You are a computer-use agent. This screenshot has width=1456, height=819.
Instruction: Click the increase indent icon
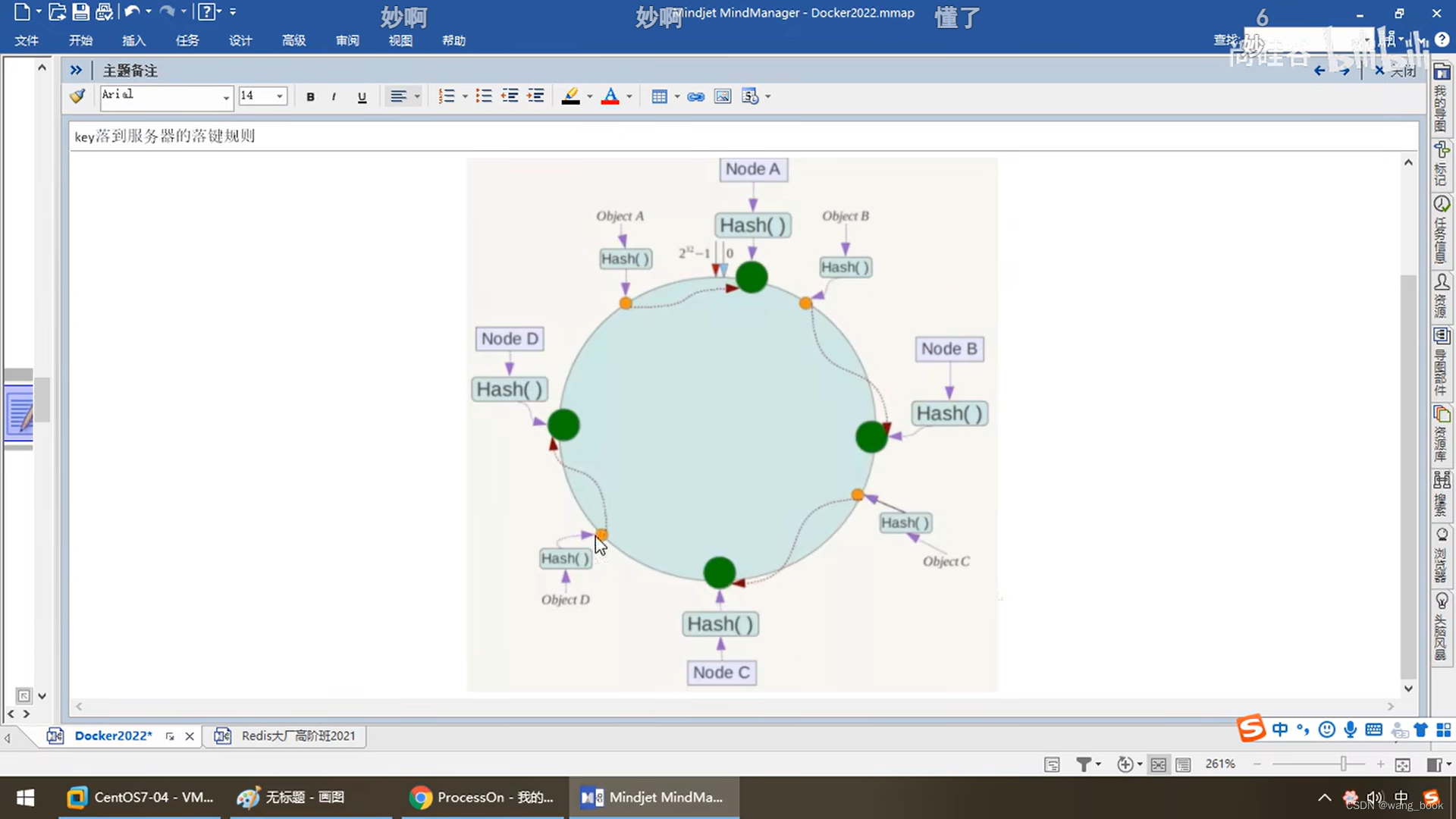point(535,96)
